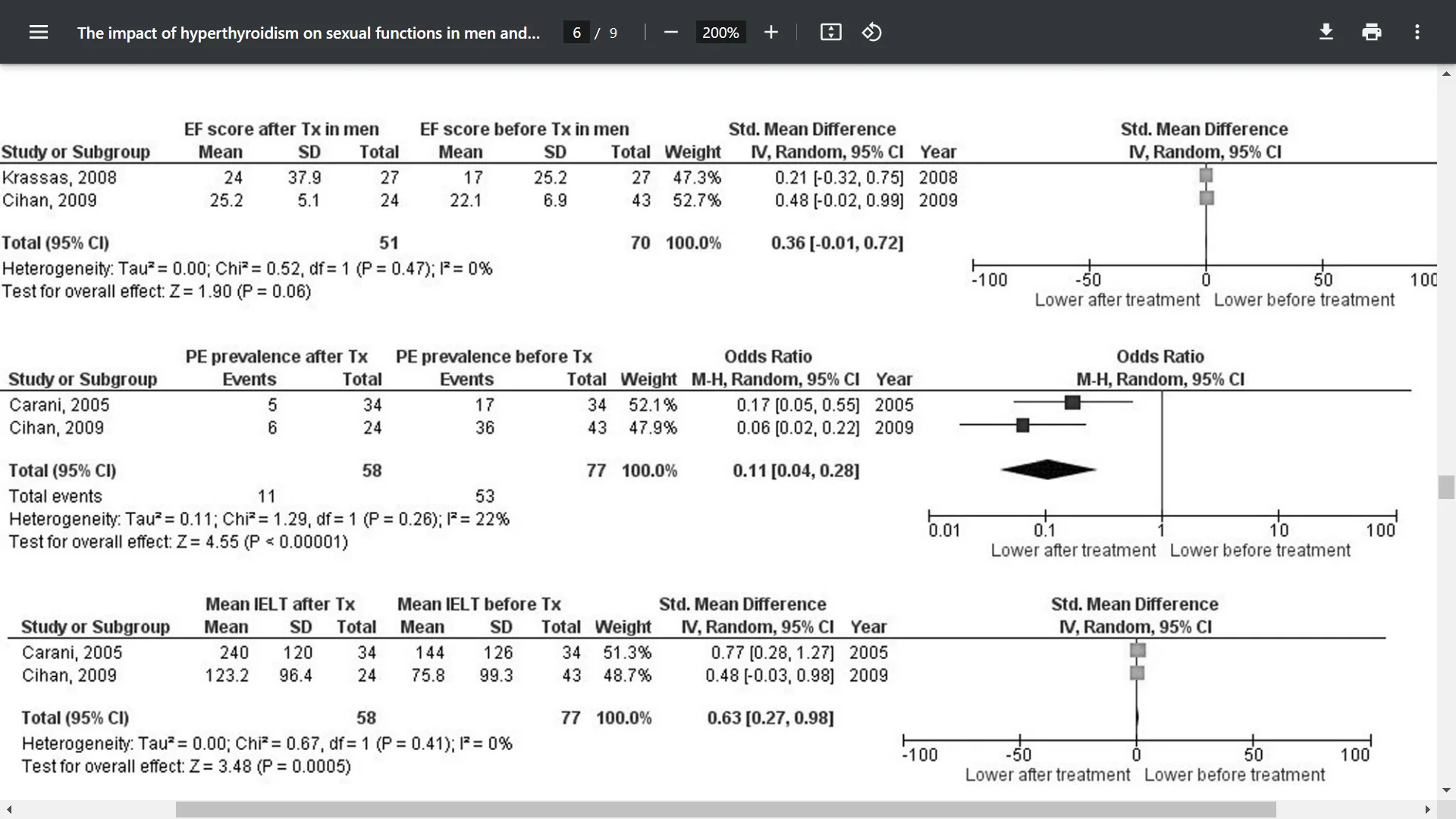The width and height of the screenshot is (1456, 819).
Task: Select 'Cihan, 2009' in the EF score table
Action: pyautogui.click(x=49, y=200)
